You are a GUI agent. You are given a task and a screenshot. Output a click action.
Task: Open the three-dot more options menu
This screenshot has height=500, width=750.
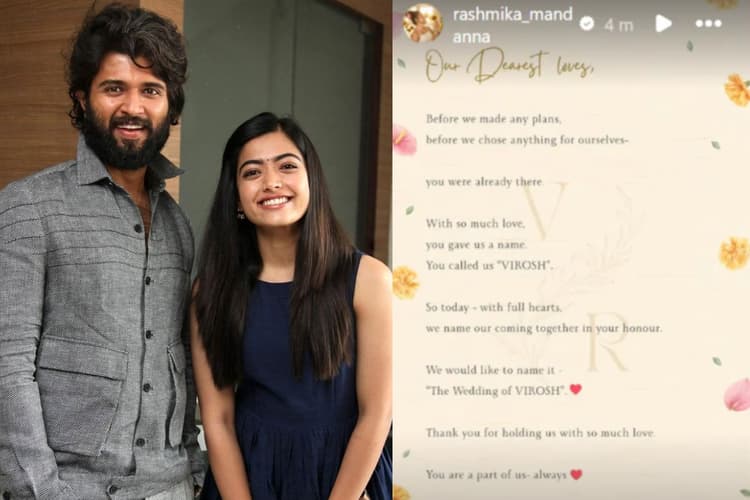point(708,23)
